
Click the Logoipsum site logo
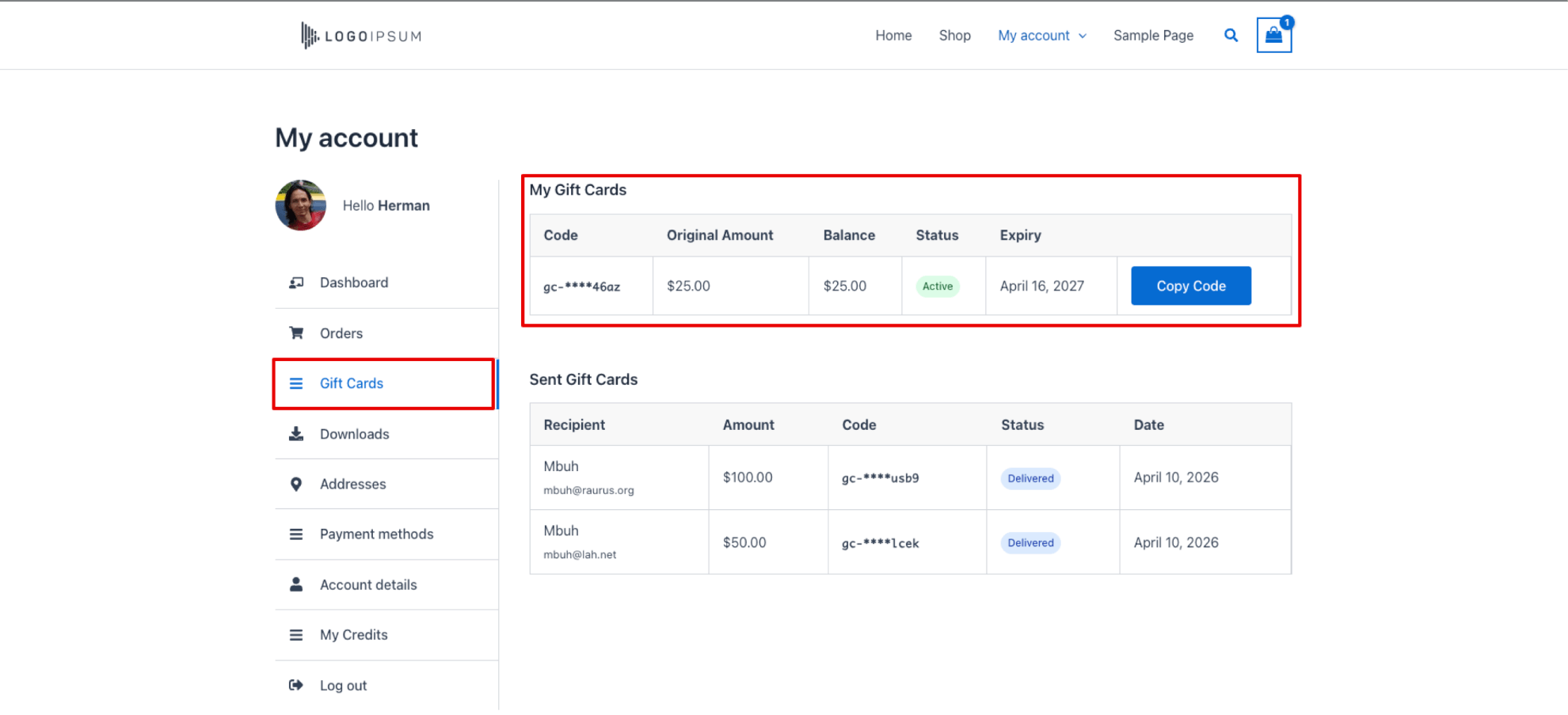[x=361, y=36]
